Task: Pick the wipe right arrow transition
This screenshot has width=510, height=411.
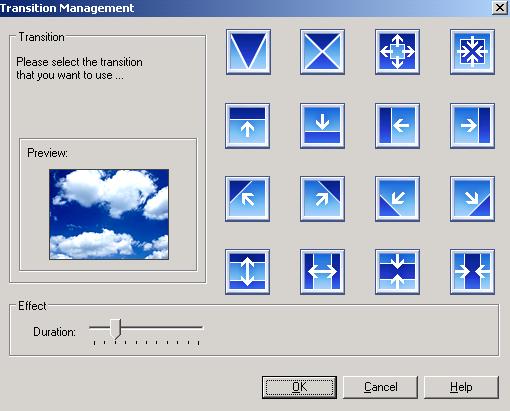Action: 472,126
